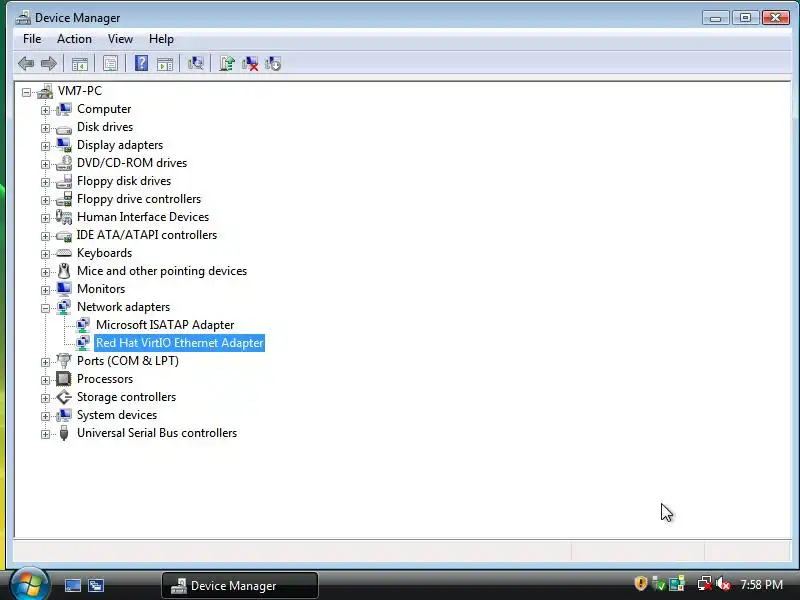Open the Help menu
Screen dimensions: 800x600
click(161, 39)
